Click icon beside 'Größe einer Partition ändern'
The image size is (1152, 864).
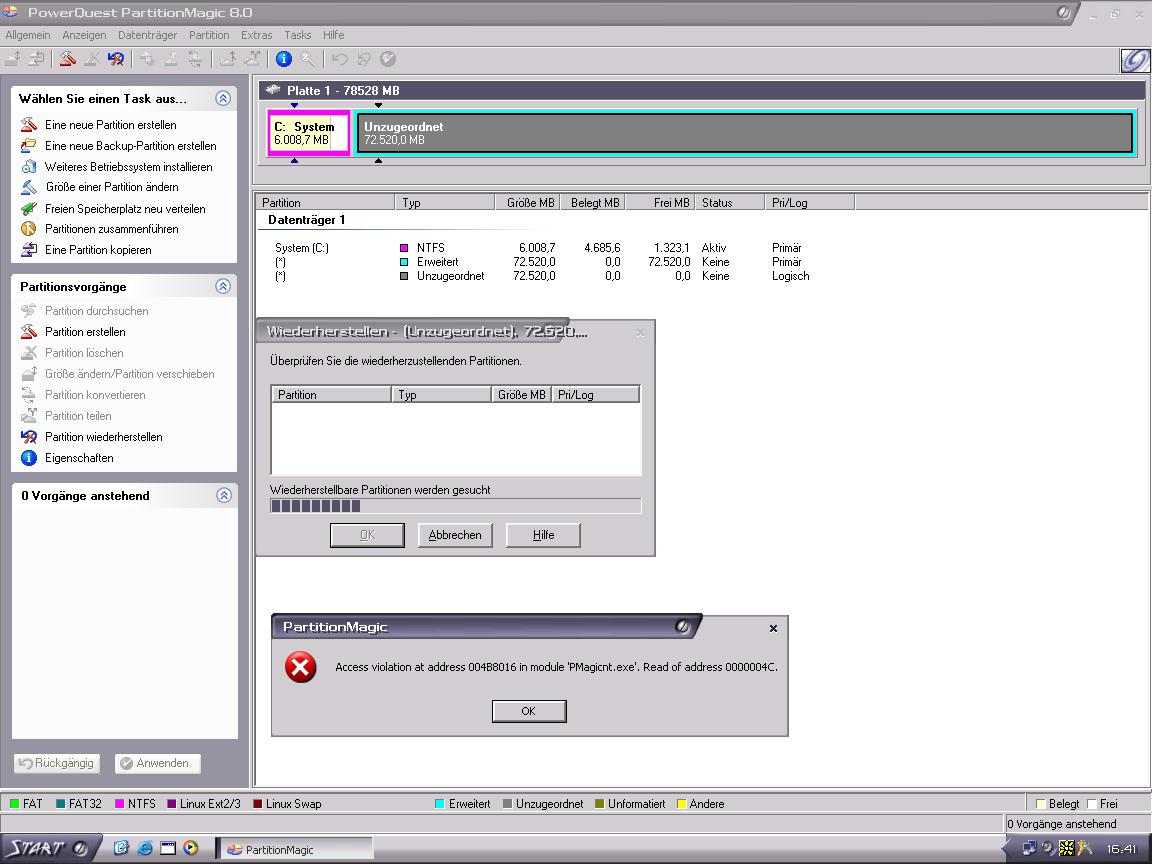(x=29, y=187)
